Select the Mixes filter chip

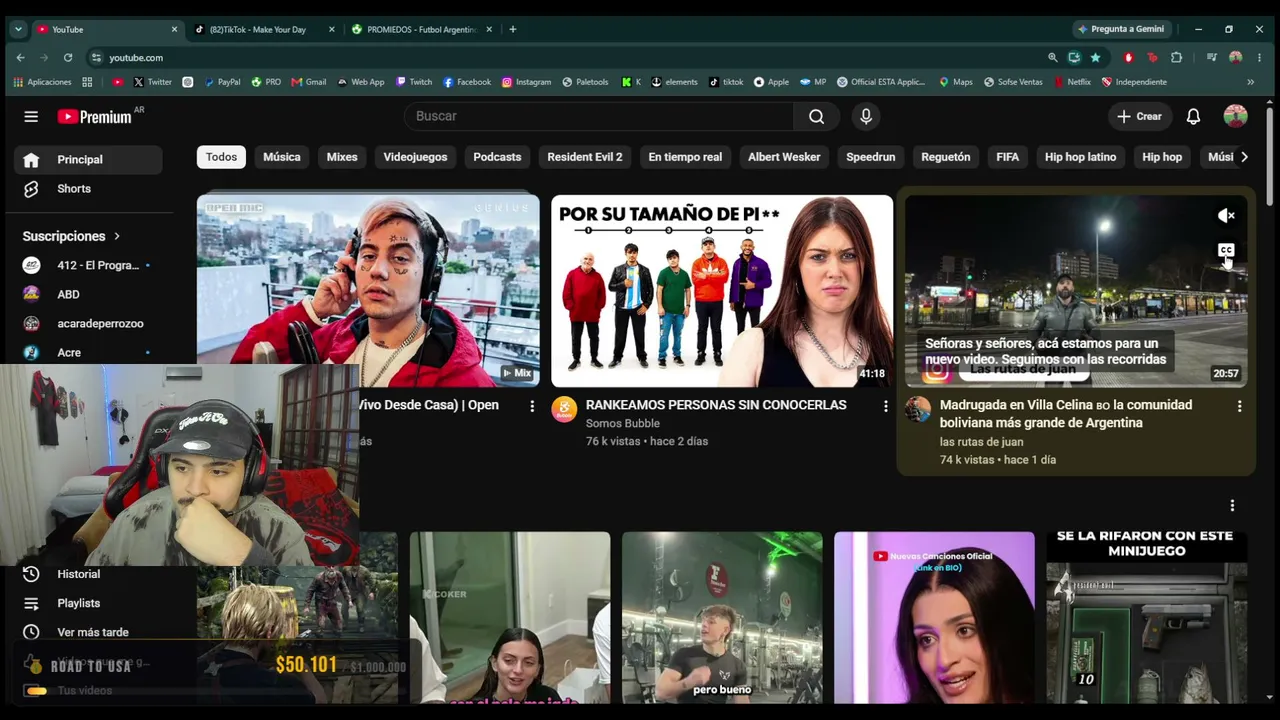tap(342, 157)
